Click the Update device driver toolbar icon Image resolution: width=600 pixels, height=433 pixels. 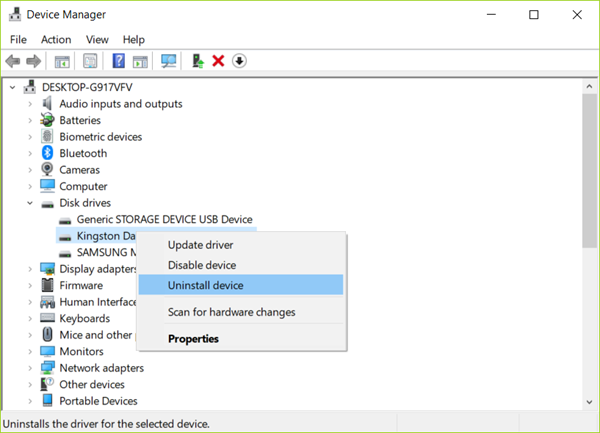coord(198,61)
